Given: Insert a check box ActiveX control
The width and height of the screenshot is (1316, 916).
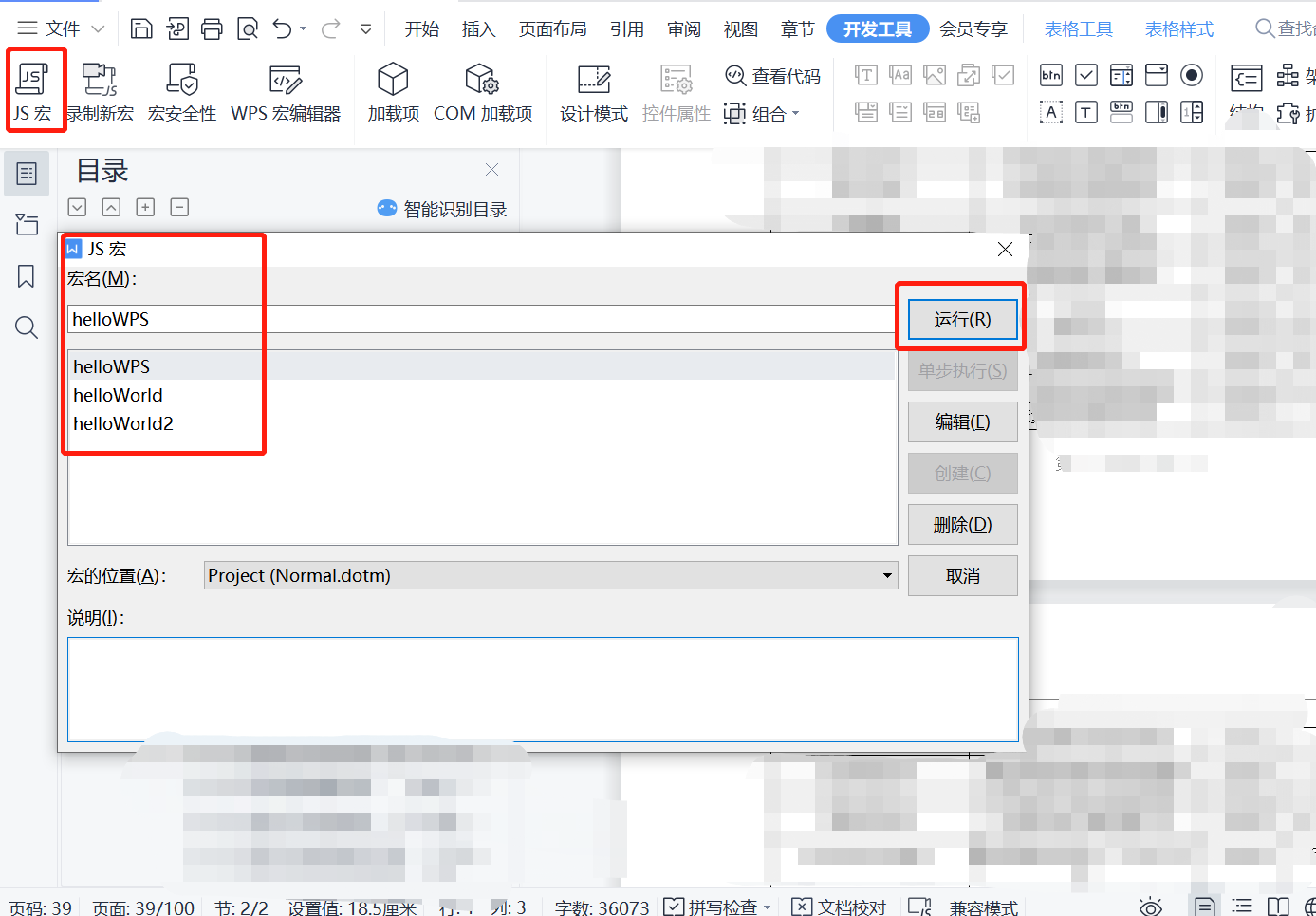Looking at the screenshot, I should (1086, 75).
